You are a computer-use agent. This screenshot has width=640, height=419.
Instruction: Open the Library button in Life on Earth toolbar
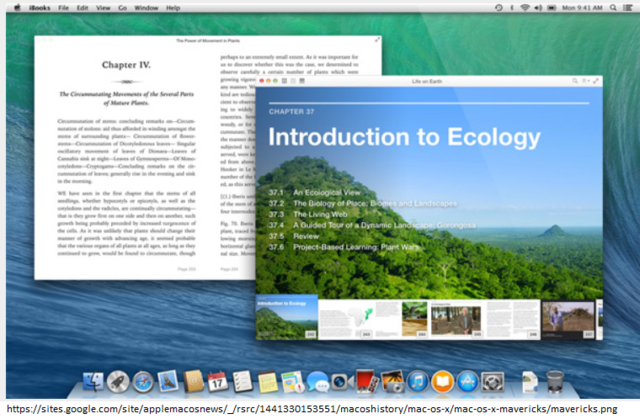point(302,81)
